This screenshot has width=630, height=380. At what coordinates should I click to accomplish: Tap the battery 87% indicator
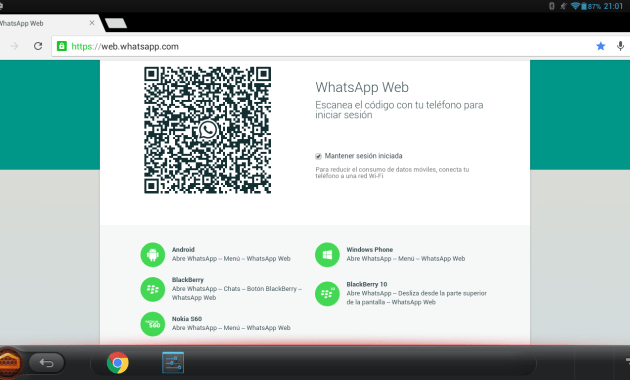click(x=591, y=6)
